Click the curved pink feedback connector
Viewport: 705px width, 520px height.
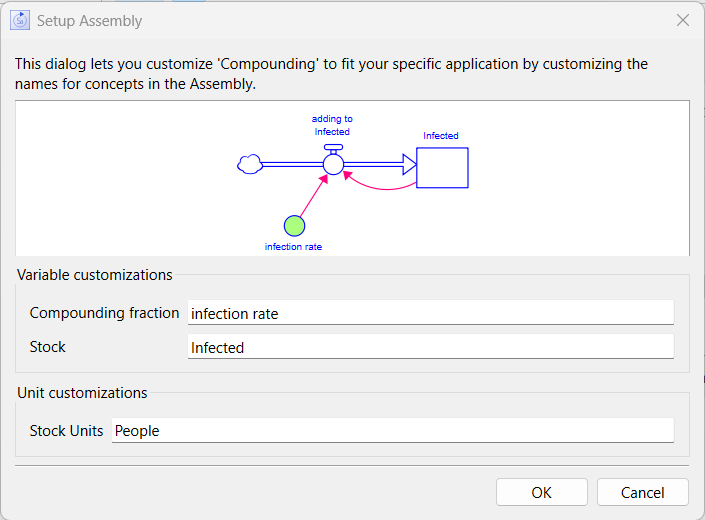380,187
